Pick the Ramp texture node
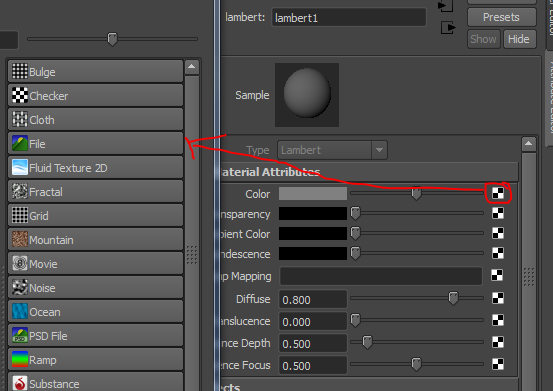This screenshot has height=391, width=553. tap(96, 360)
